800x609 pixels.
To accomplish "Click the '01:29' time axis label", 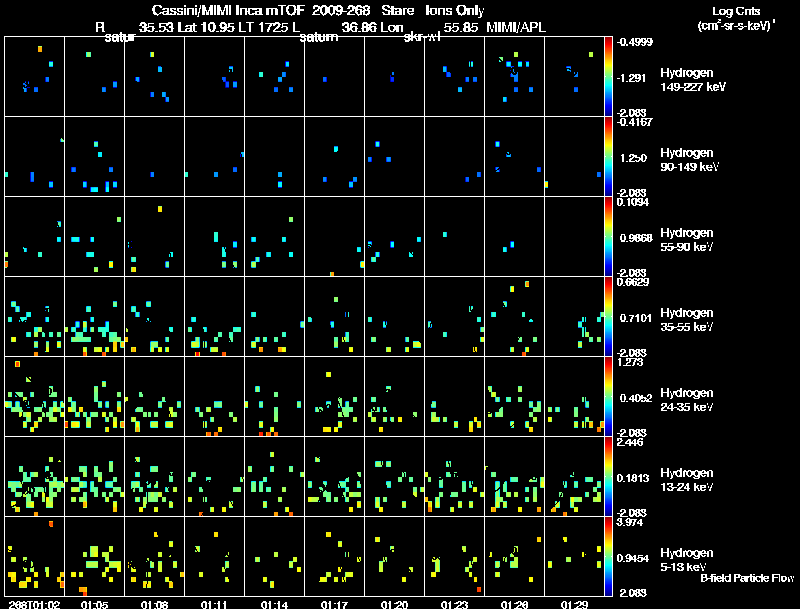I will [x=574, y=604].
